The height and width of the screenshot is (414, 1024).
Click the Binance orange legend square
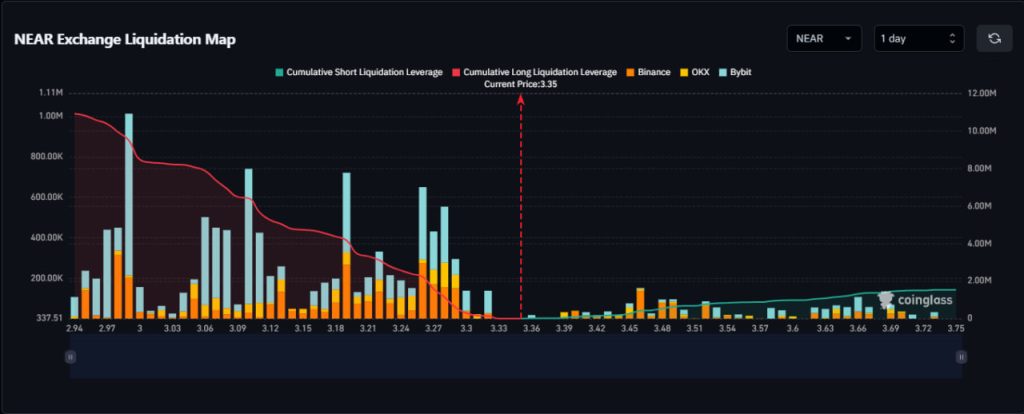coord(630,73)
